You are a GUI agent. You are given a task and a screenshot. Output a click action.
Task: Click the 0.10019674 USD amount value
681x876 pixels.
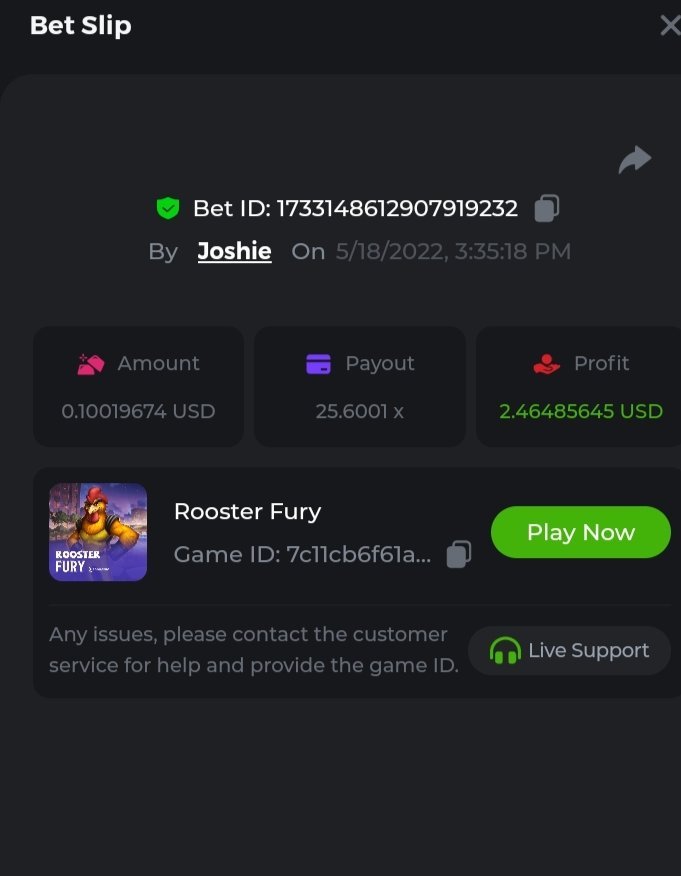point(138,411)
